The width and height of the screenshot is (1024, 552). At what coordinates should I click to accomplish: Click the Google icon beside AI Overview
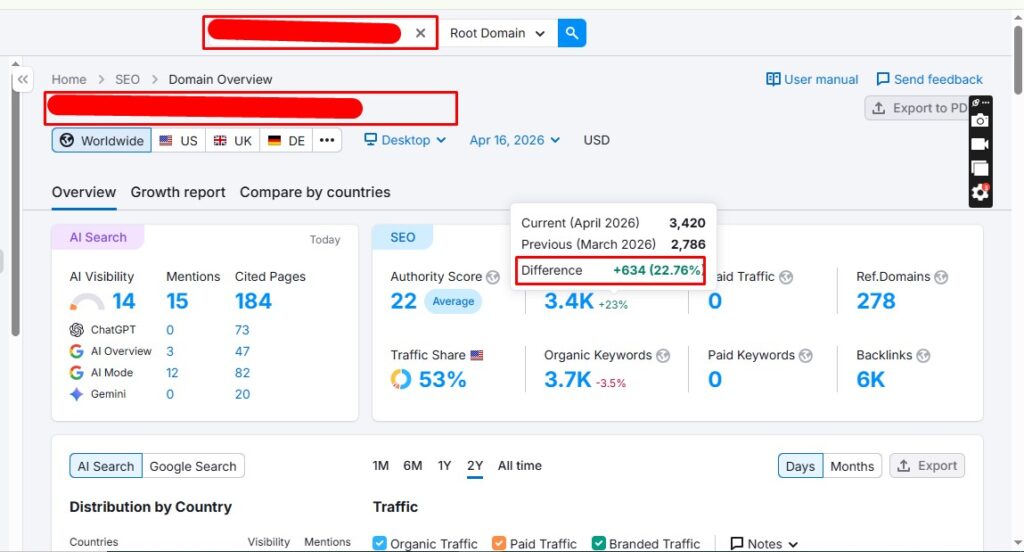coord(76,351)
